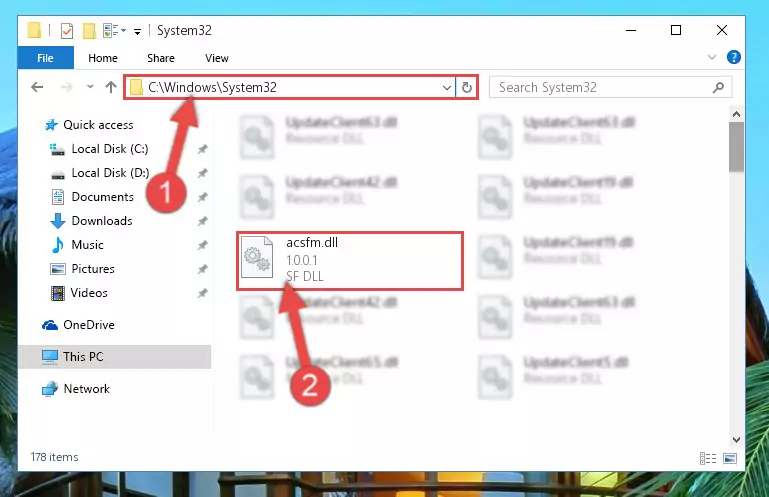This screenshot has width=769, height=497.
Task: Open the File ribbon tab
Action: click(x=45, y=58)
